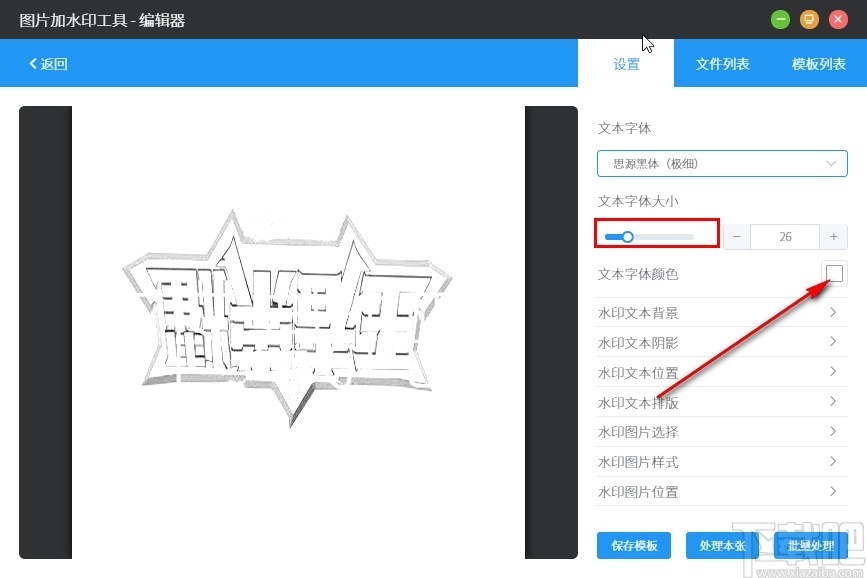Click the font size value field showing 26
This screenshot has height=578, width=867.
coord(784,236)
